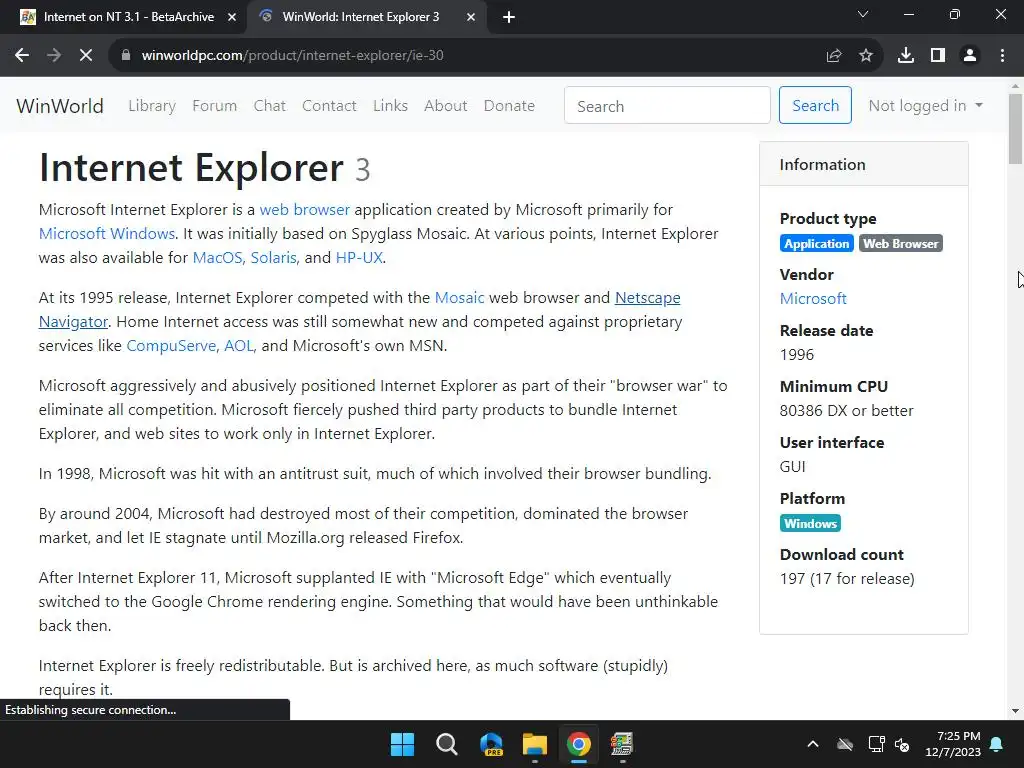This screenshot has height=768, width=1024.
Task: Open tab search chevron
Action: point(863,14)
